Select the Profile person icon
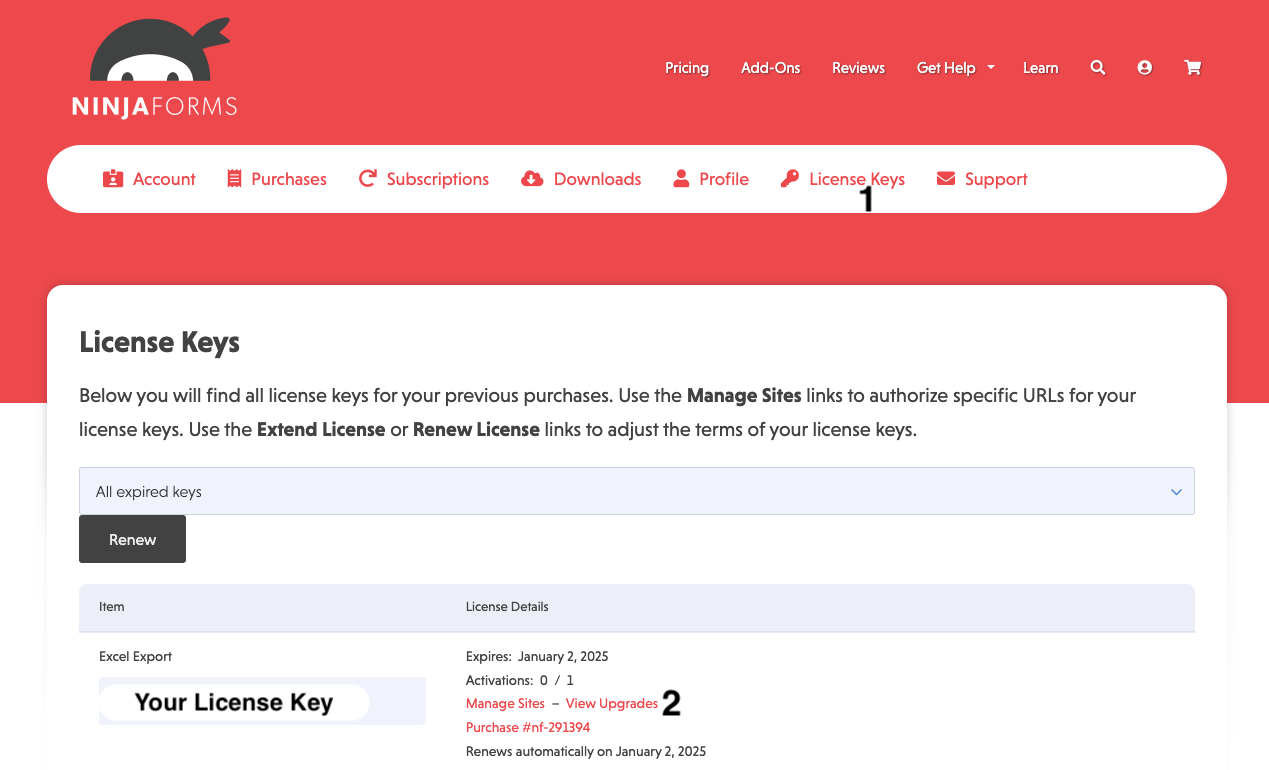Image resolution: width=1269 pixels, height=770 pixels. tap(681, 178)
